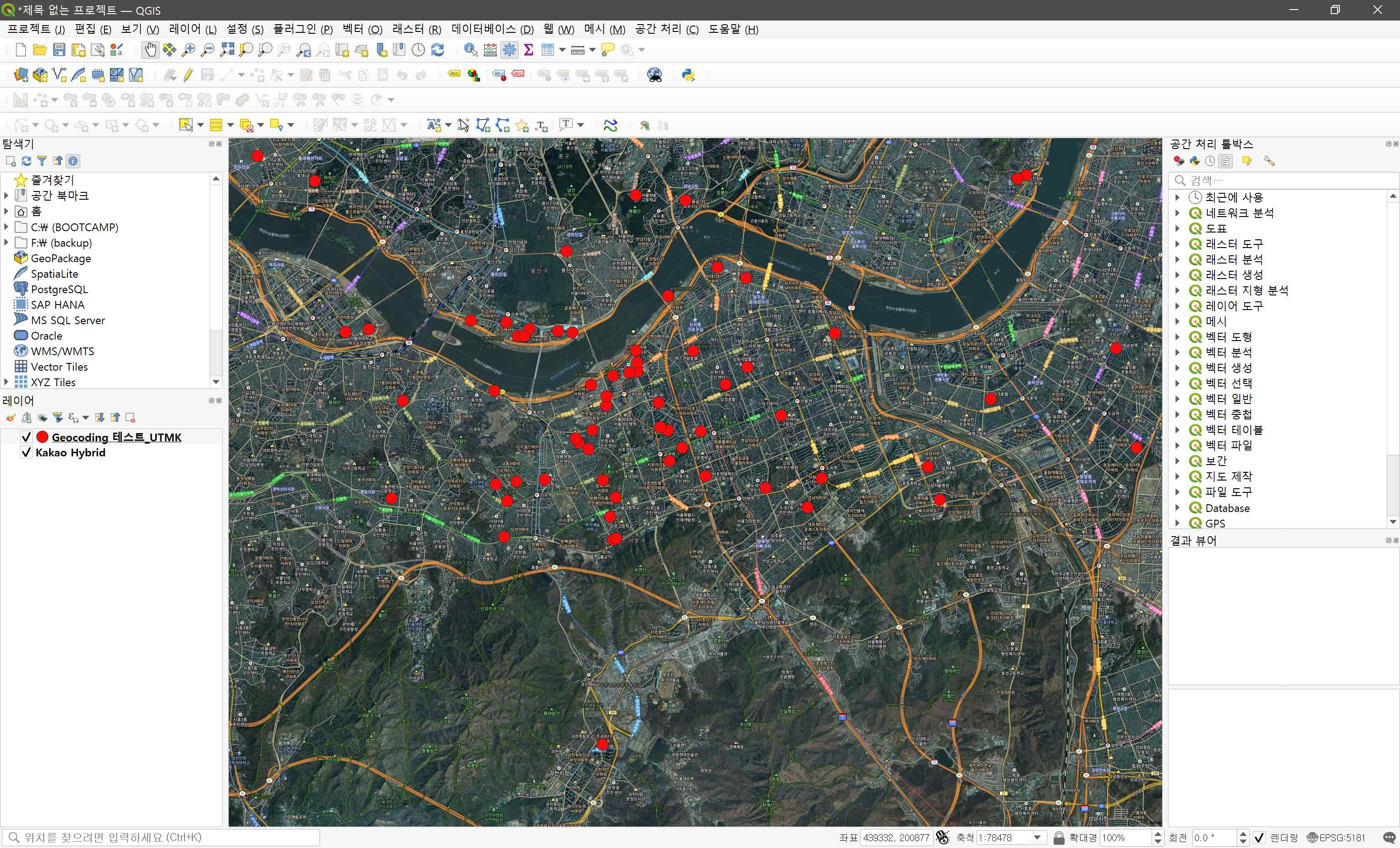Expand the XYZ Tiles browser item
Image resolution: width=1400 pixels, height=848 pixels.
[6, 382]
